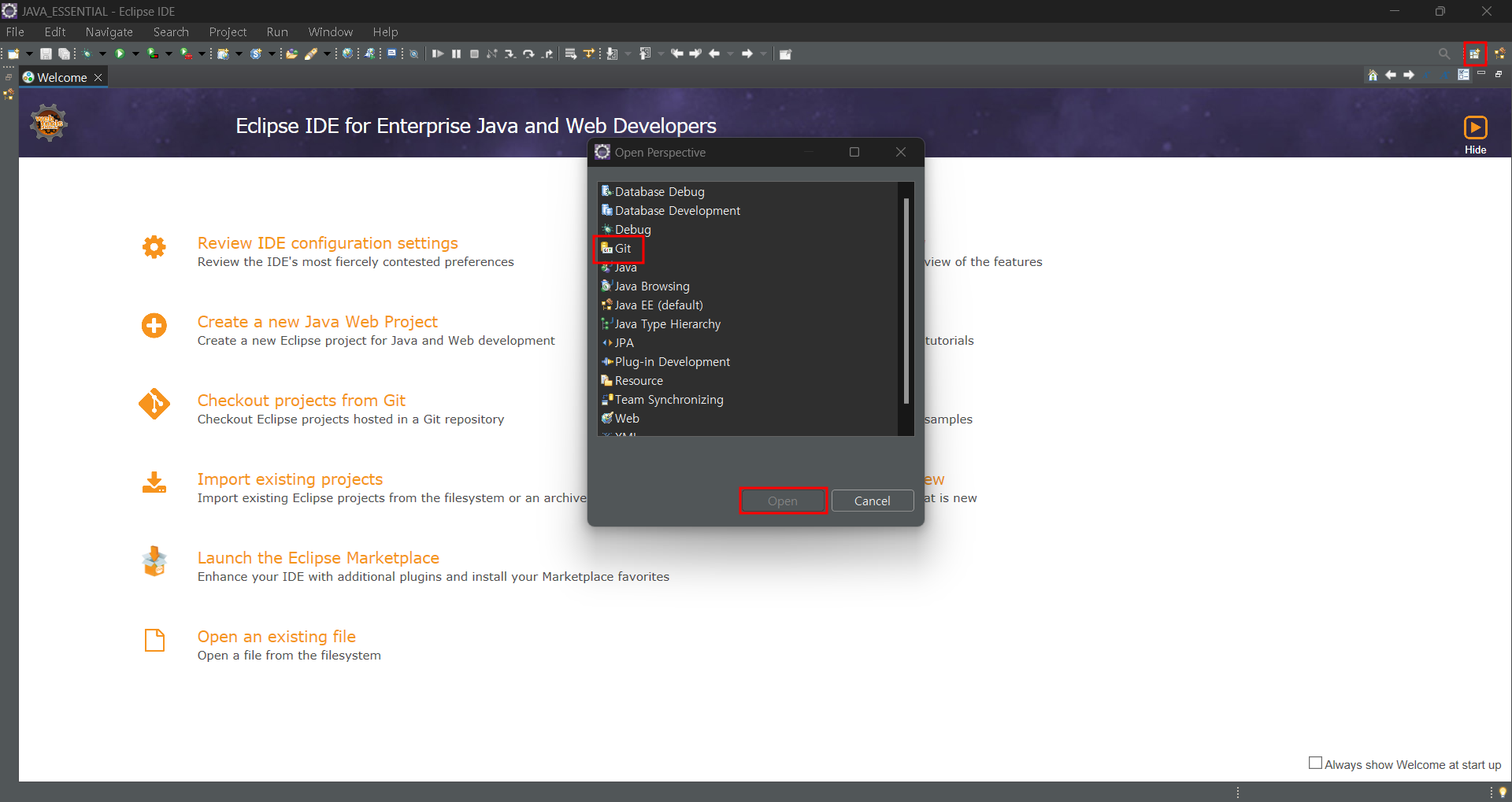Open the Navigate menu
The width and height of the screenshot is (1512, 802).
click(109, 31)
